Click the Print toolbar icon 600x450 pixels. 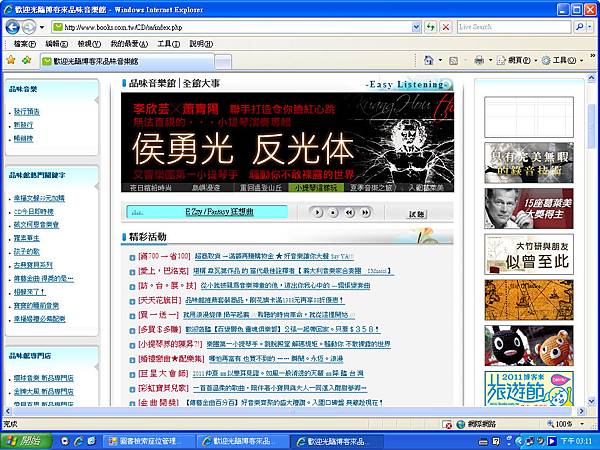tap(479, 60)
